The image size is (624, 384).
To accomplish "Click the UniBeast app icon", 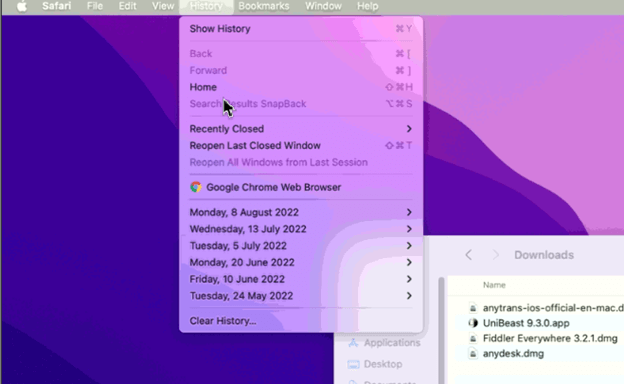I will point(473,323).
